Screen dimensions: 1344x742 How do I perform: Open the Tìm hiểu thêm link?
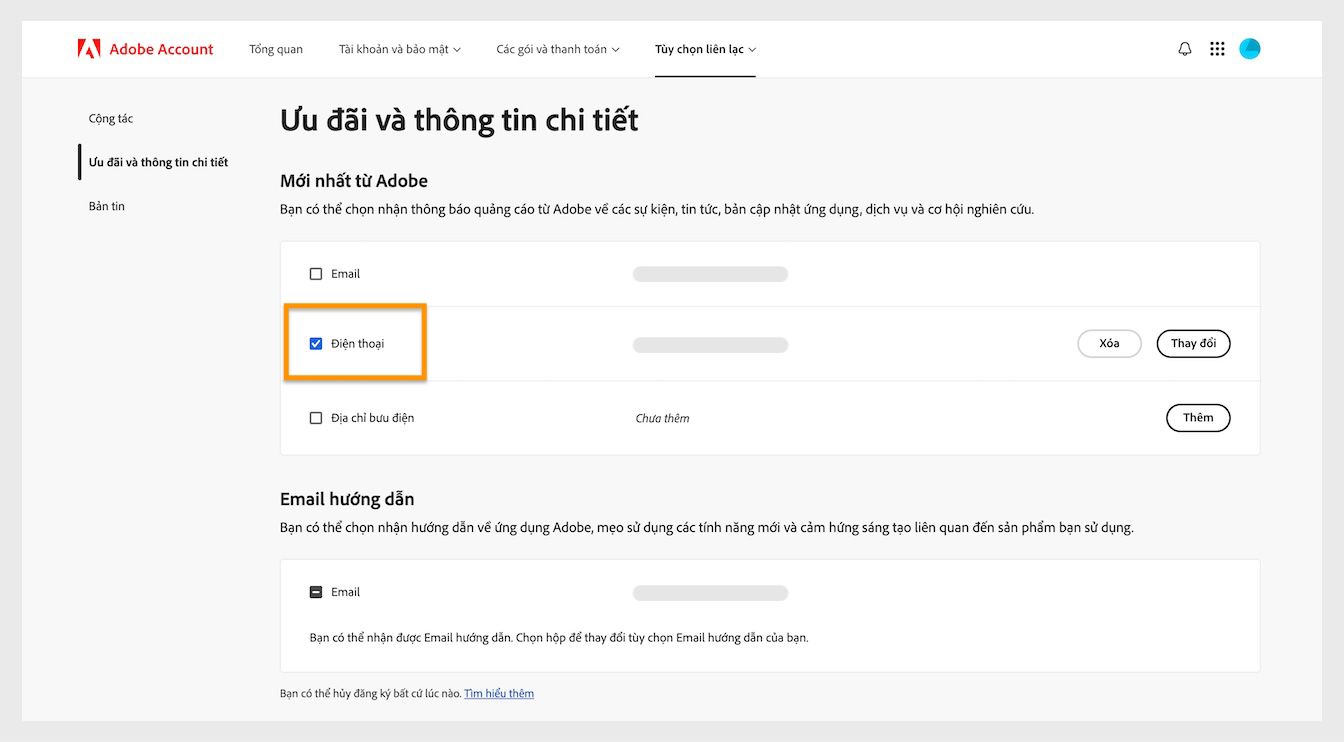499,693
